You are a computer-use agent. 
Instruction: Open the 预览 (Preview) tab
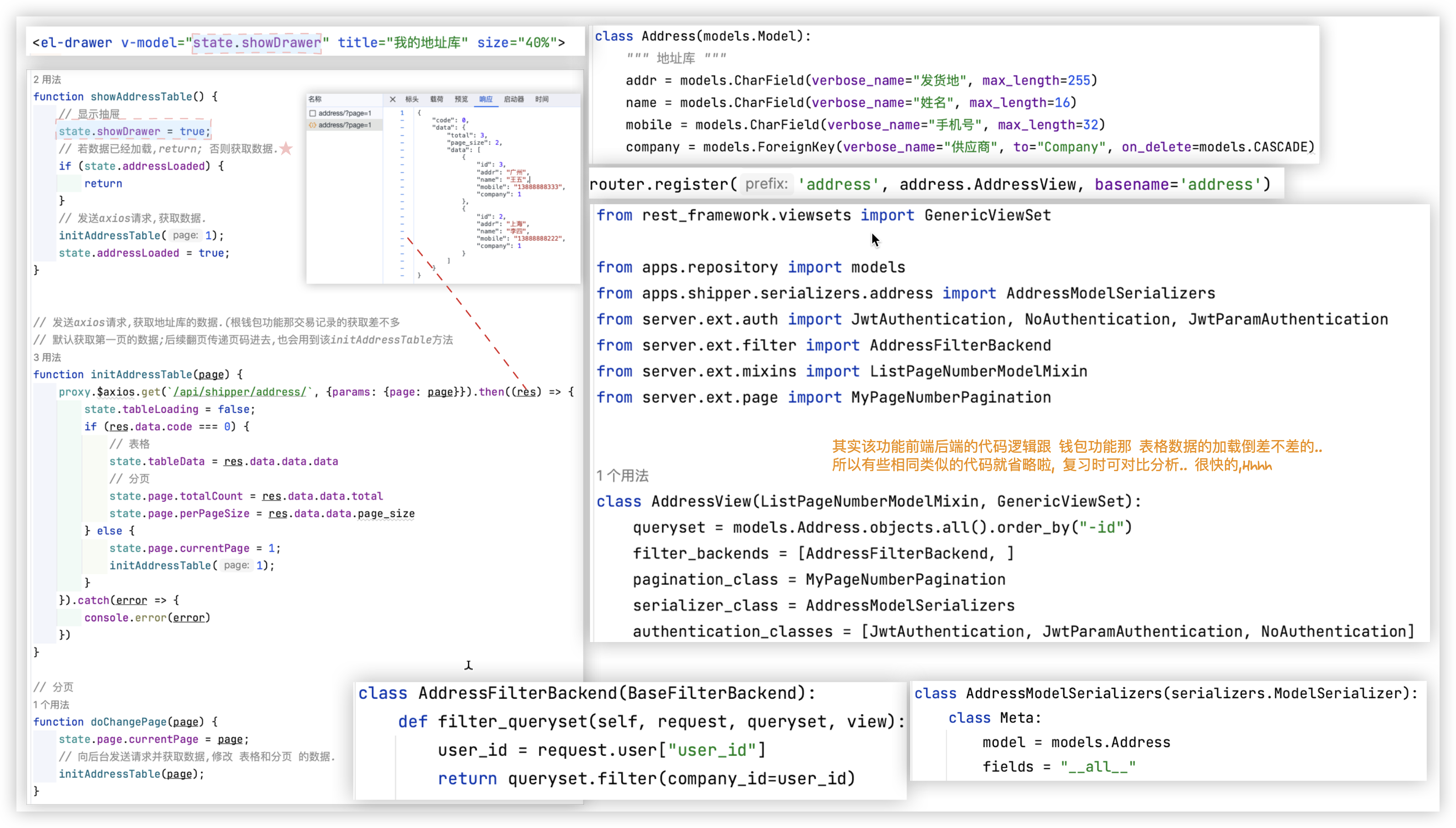(461, 99)
